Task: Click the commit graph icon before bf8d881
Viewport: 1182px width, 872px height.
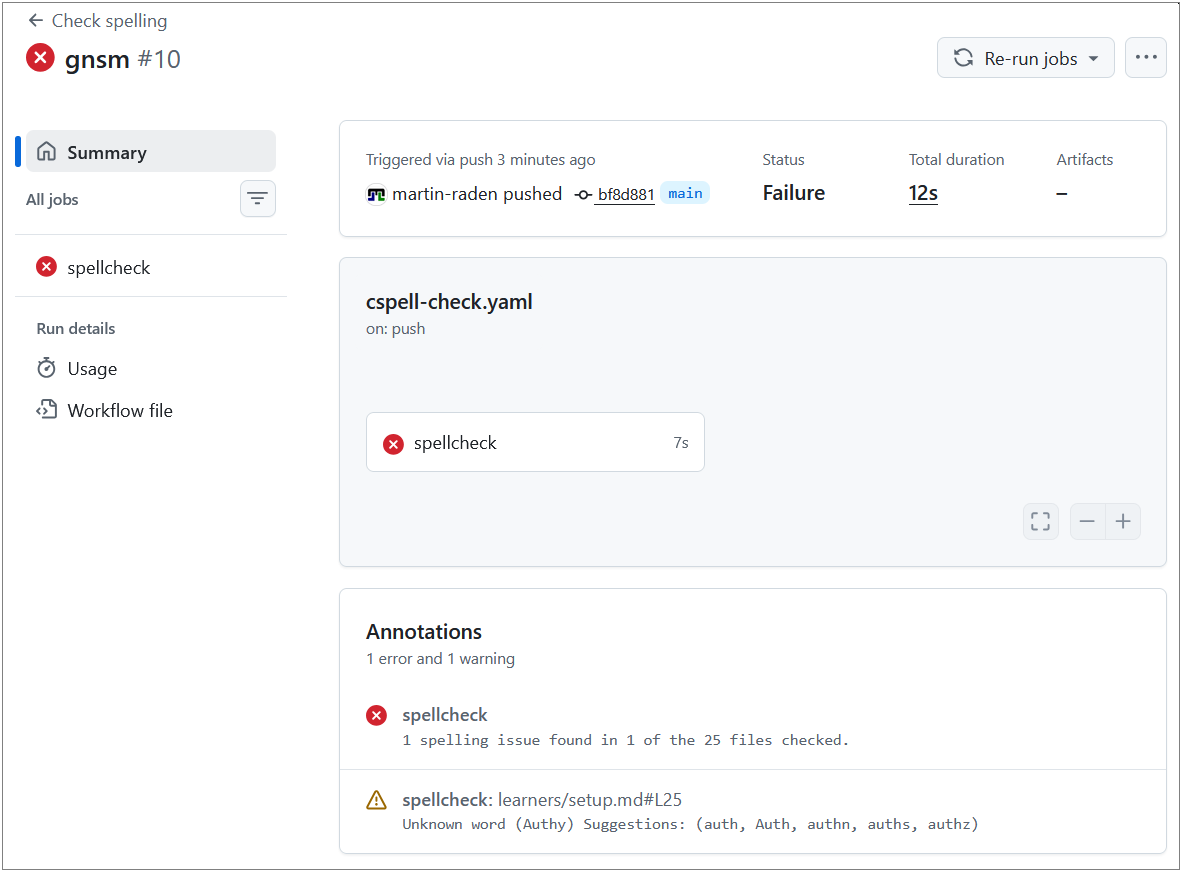Action: (583, 194)
